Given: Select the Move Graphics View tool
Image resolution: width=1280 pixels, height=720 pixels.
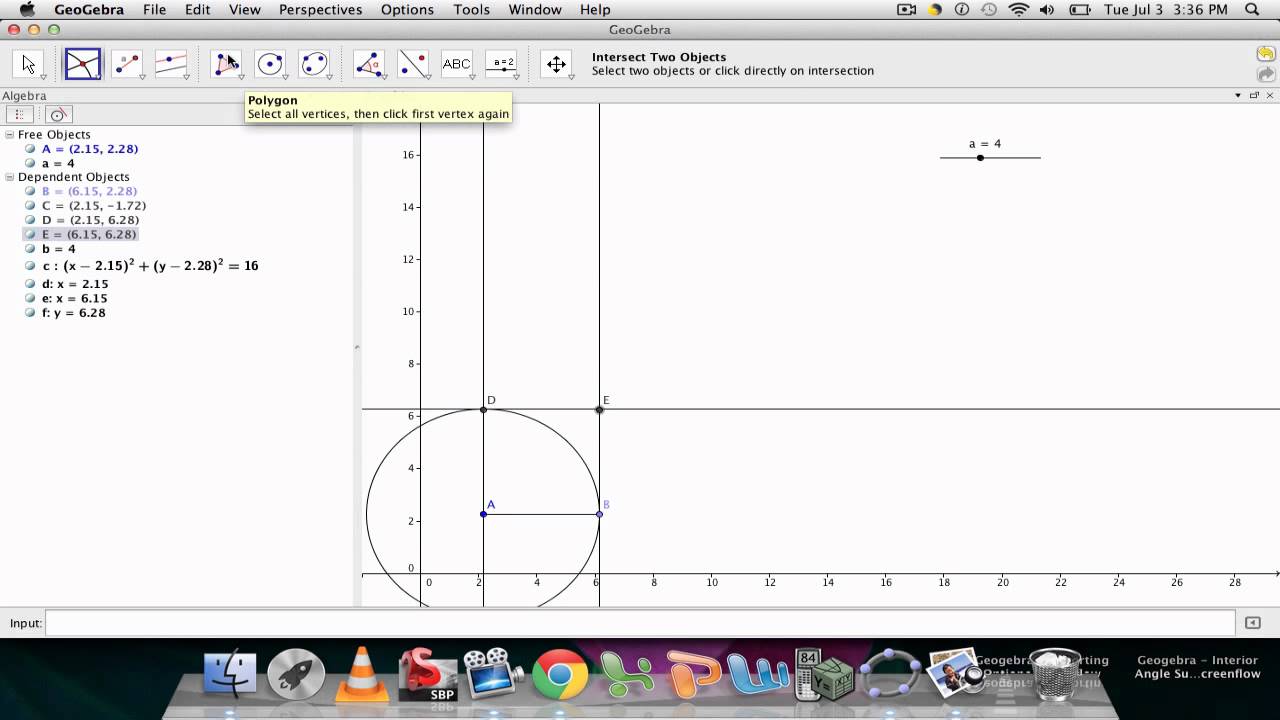Looking at the screenshot, I should coord(556,65).
